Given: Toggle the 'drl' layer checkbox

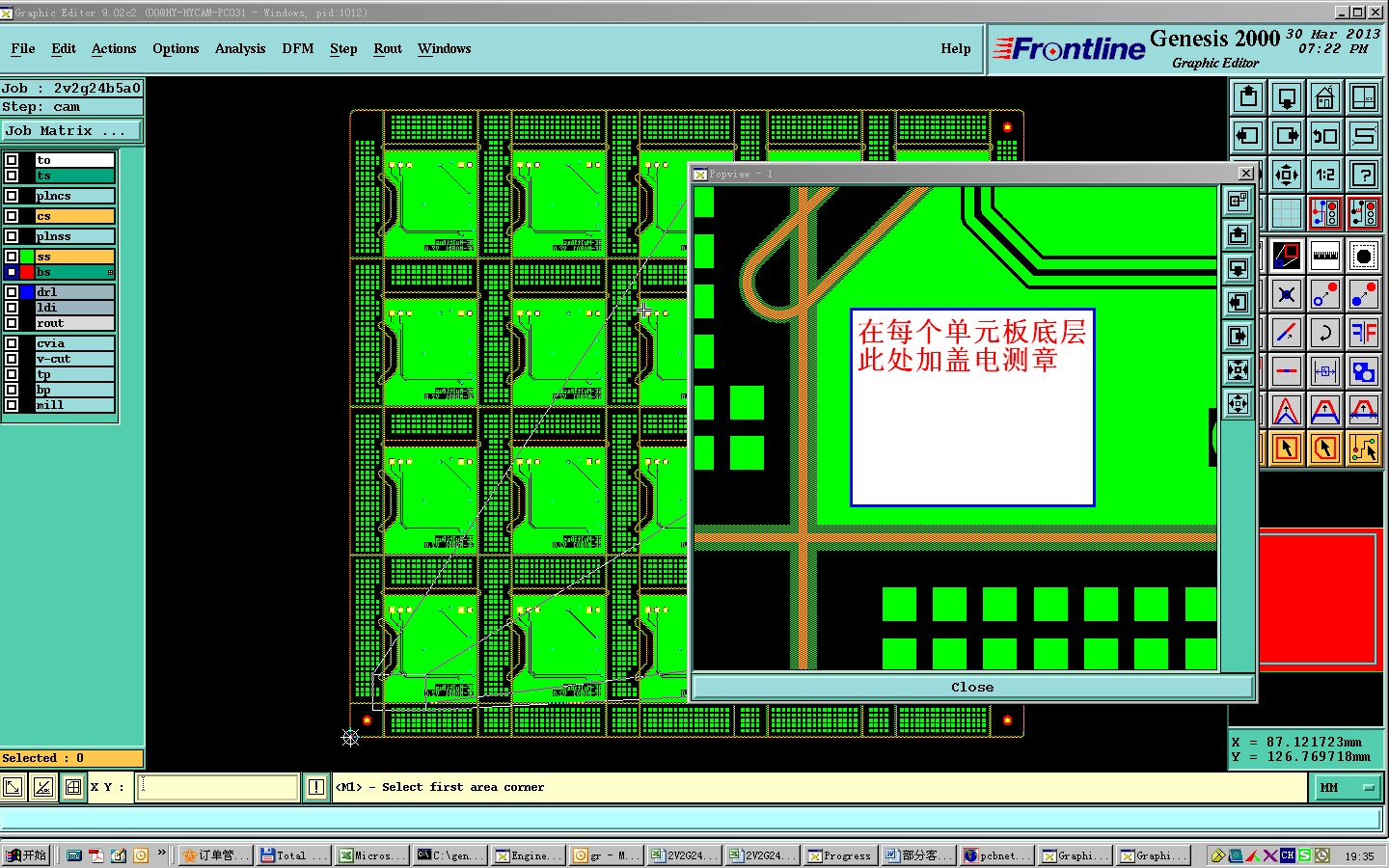Looking at the screenshot, I should pos(12,292).
